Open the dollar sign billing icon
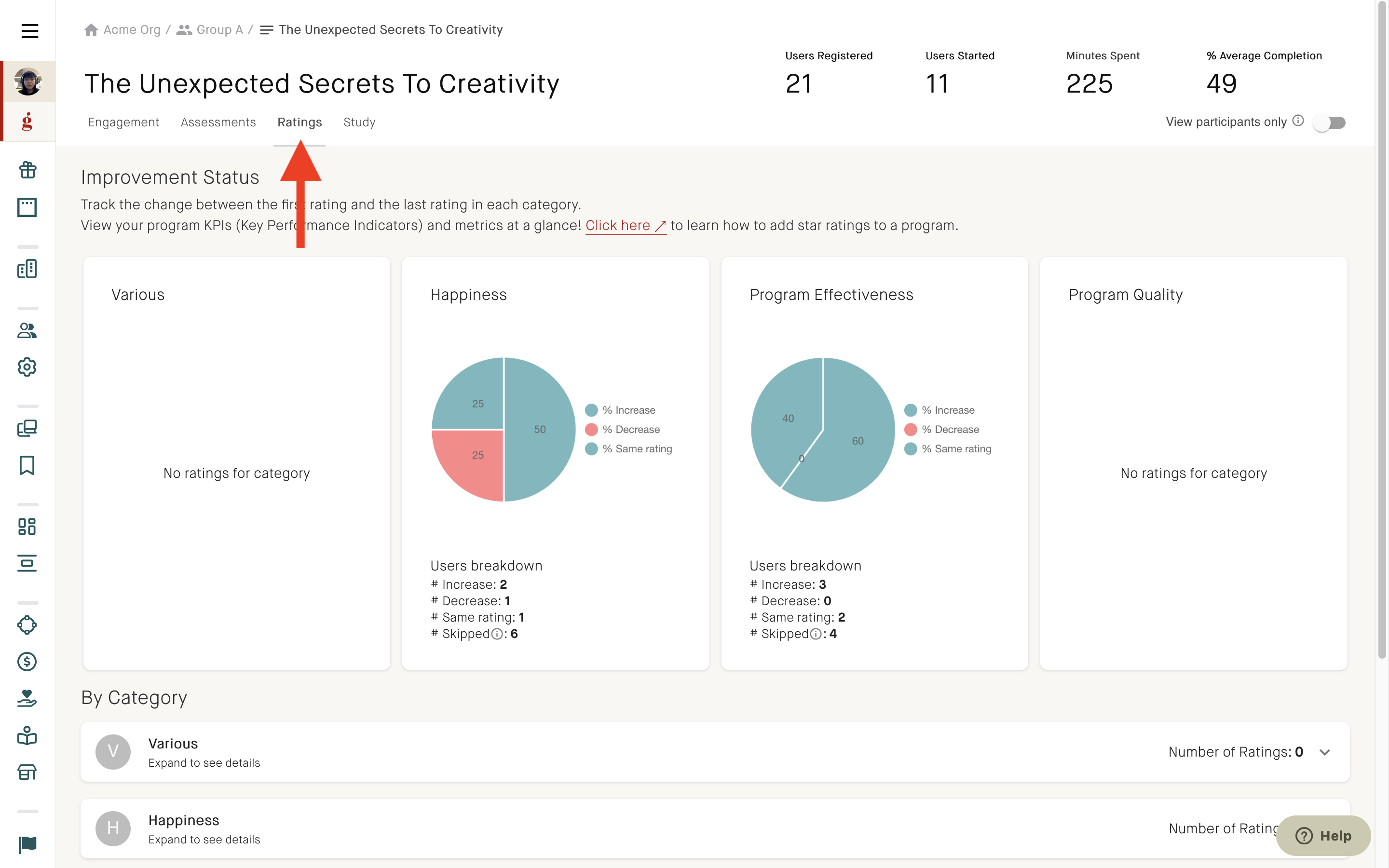1389x868 pixels. coord(27,661)
